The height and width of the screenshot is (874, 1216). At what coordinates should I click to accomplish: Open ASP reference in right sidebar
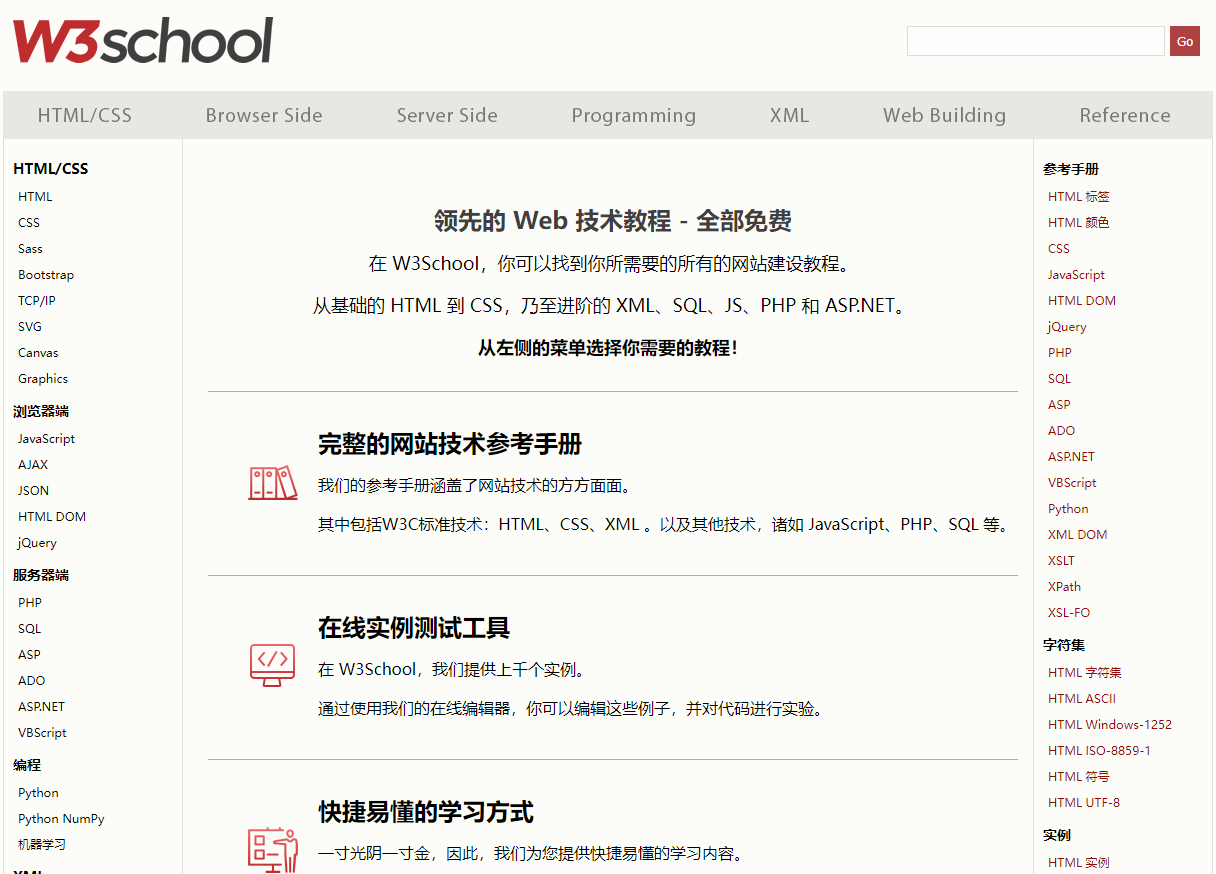click(1059, 405)
